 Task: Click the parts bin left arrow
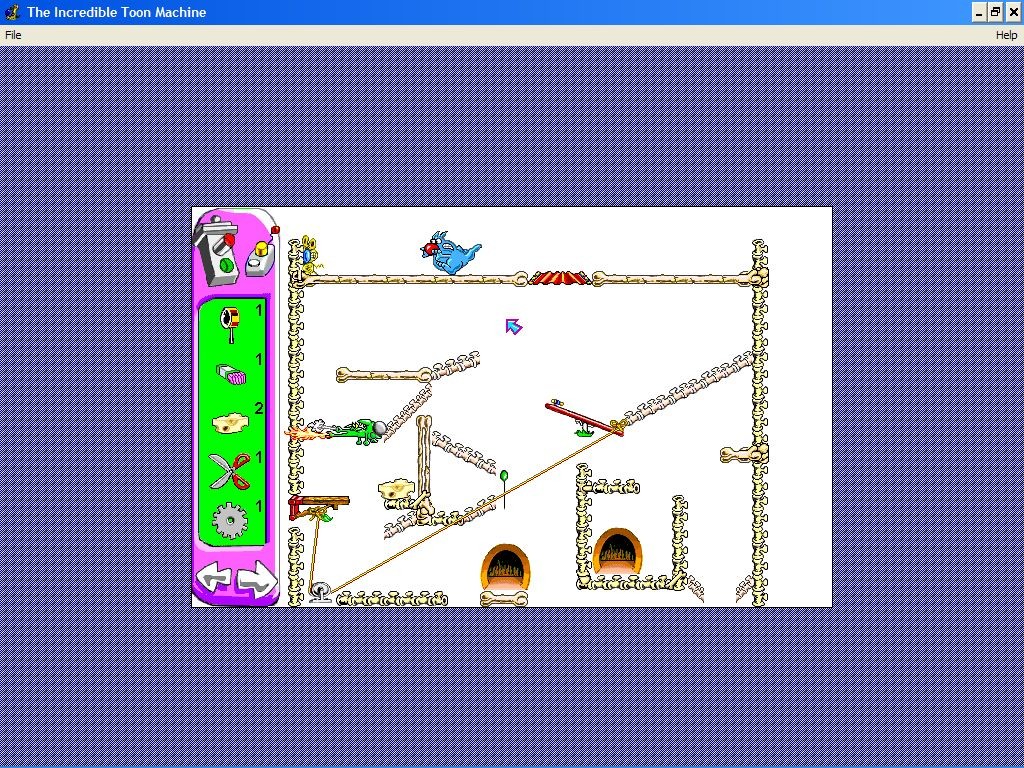tap(214, 578)
